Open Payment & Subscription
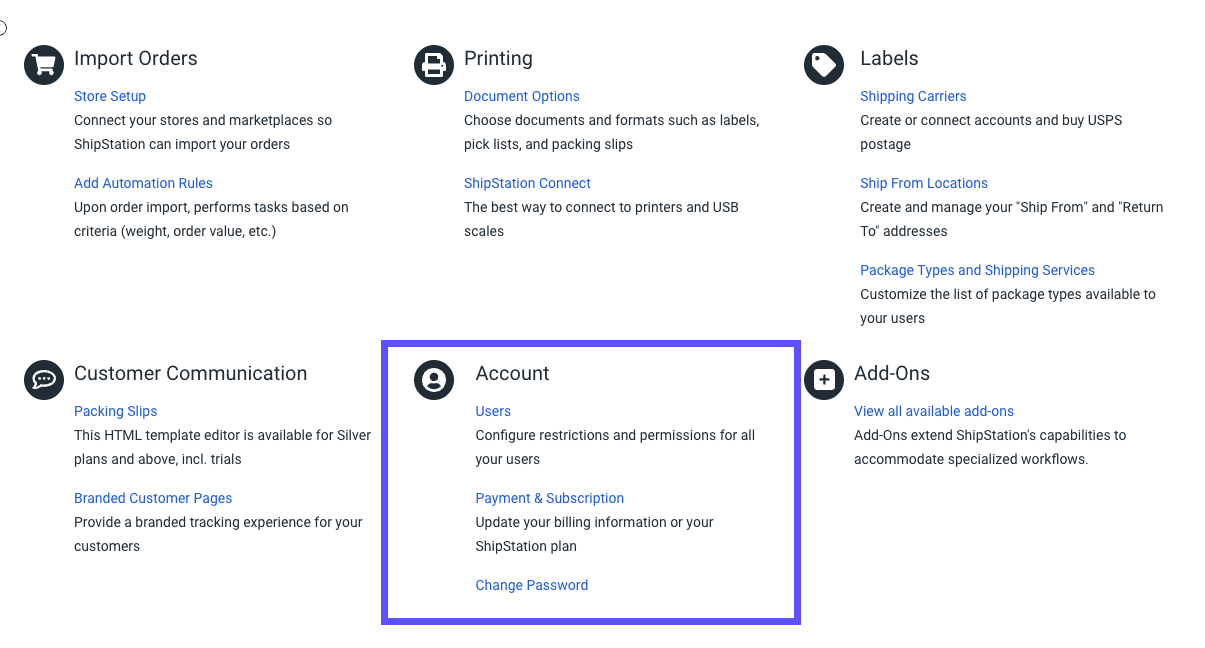Viewport: 1205px width, 648px height. coord(549,498)
